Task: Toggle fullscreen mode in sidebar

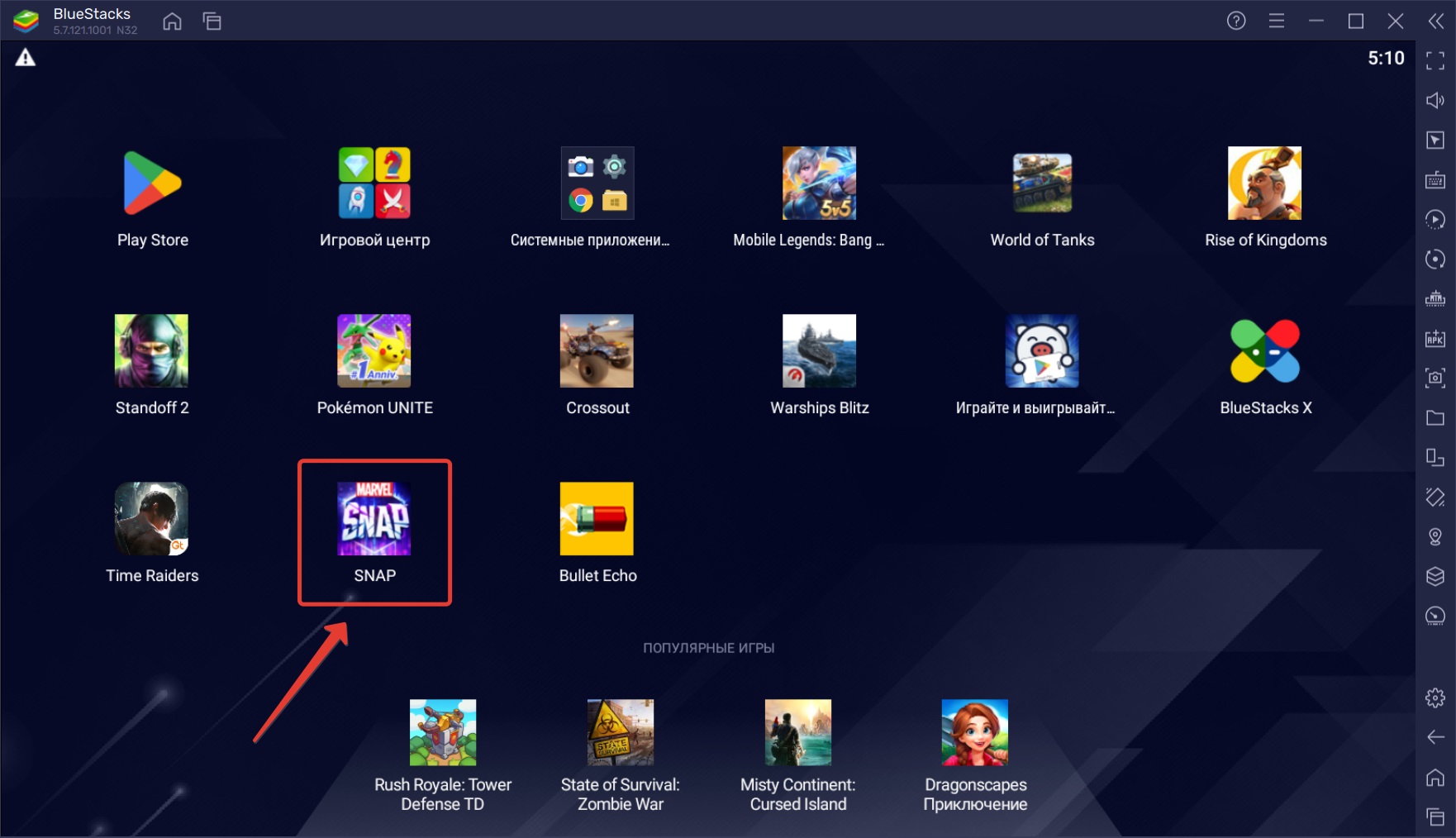Action: coord(1435,60)
